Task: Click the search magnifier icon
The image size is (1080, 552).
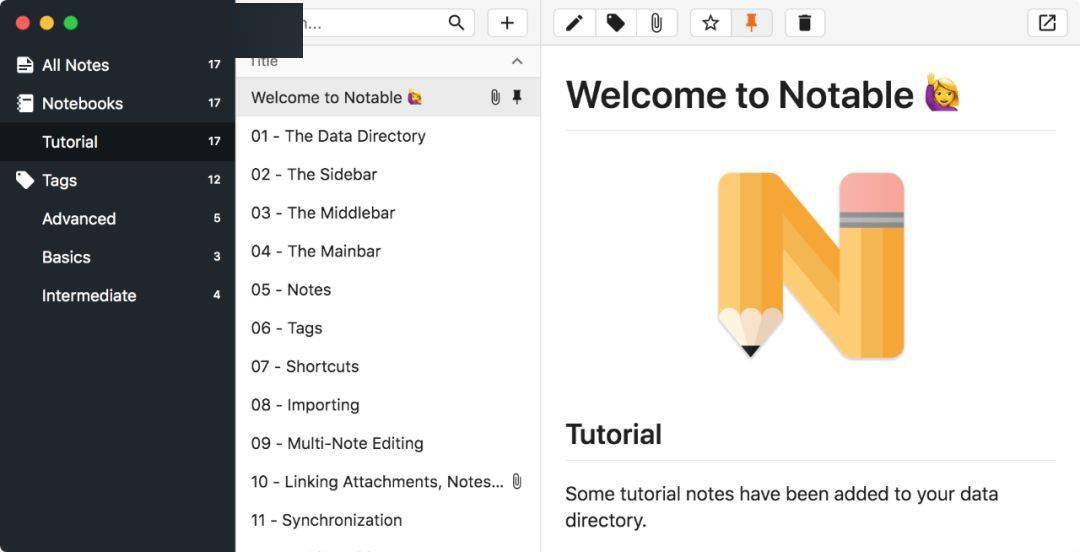Action: 456,23
